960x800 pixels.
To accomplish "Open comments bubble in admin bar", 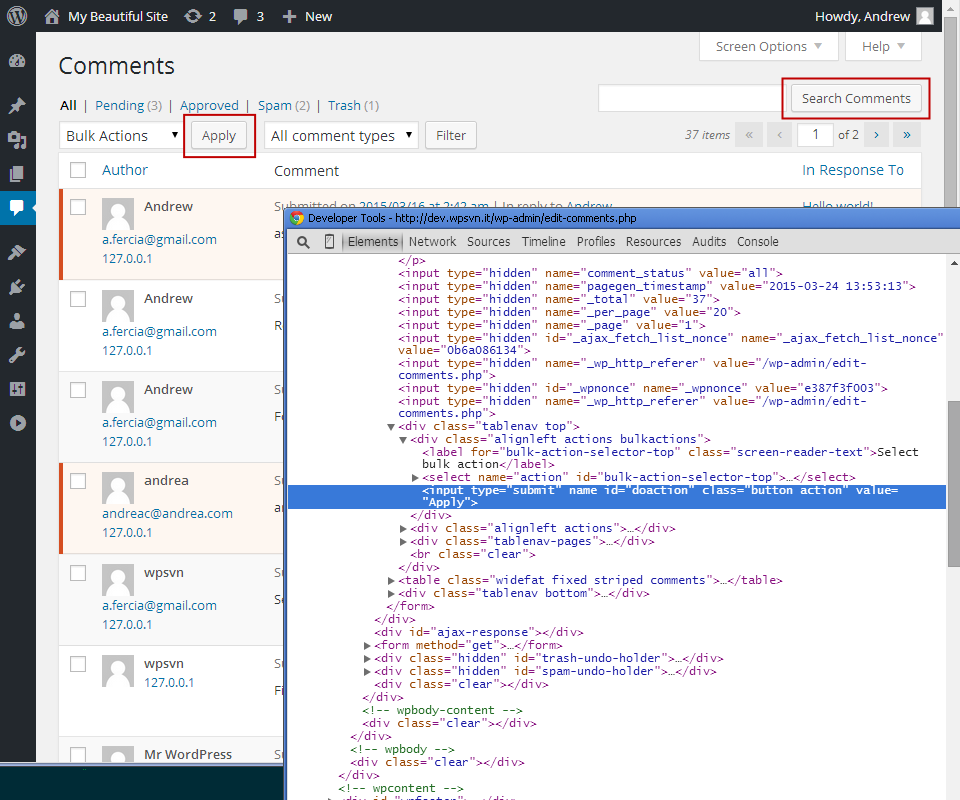I will click(241, 17).
